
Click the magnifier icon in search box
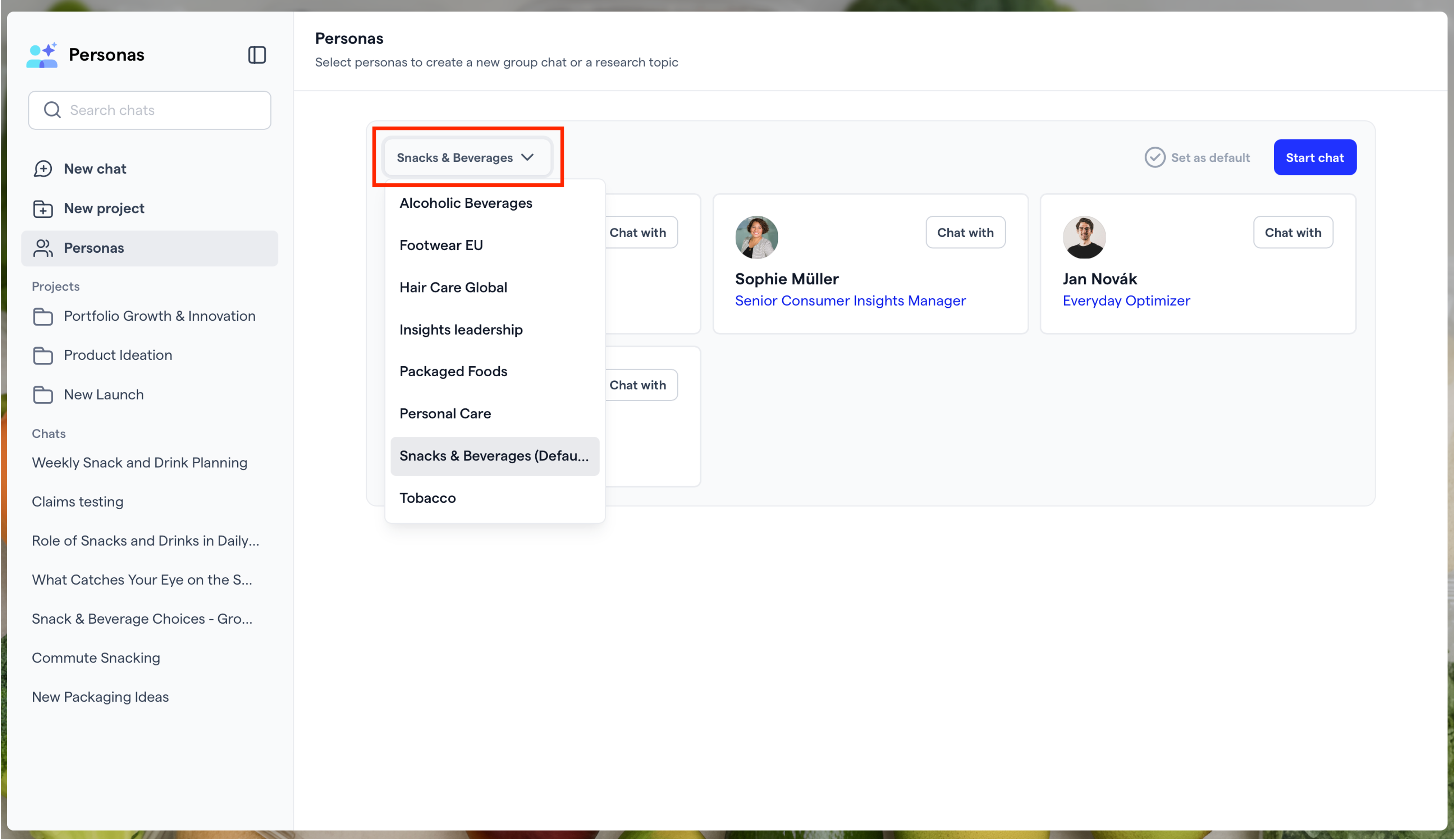click(x=52, y=110)
